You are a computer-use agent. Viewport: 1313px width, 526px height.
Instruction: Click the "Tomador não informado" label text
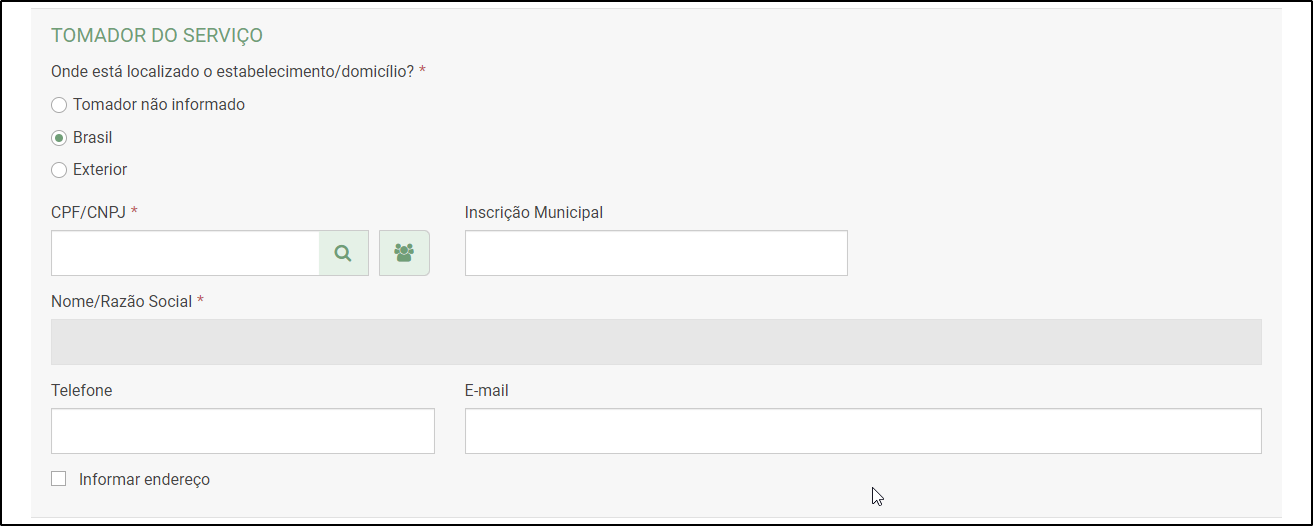pos(159,104)
